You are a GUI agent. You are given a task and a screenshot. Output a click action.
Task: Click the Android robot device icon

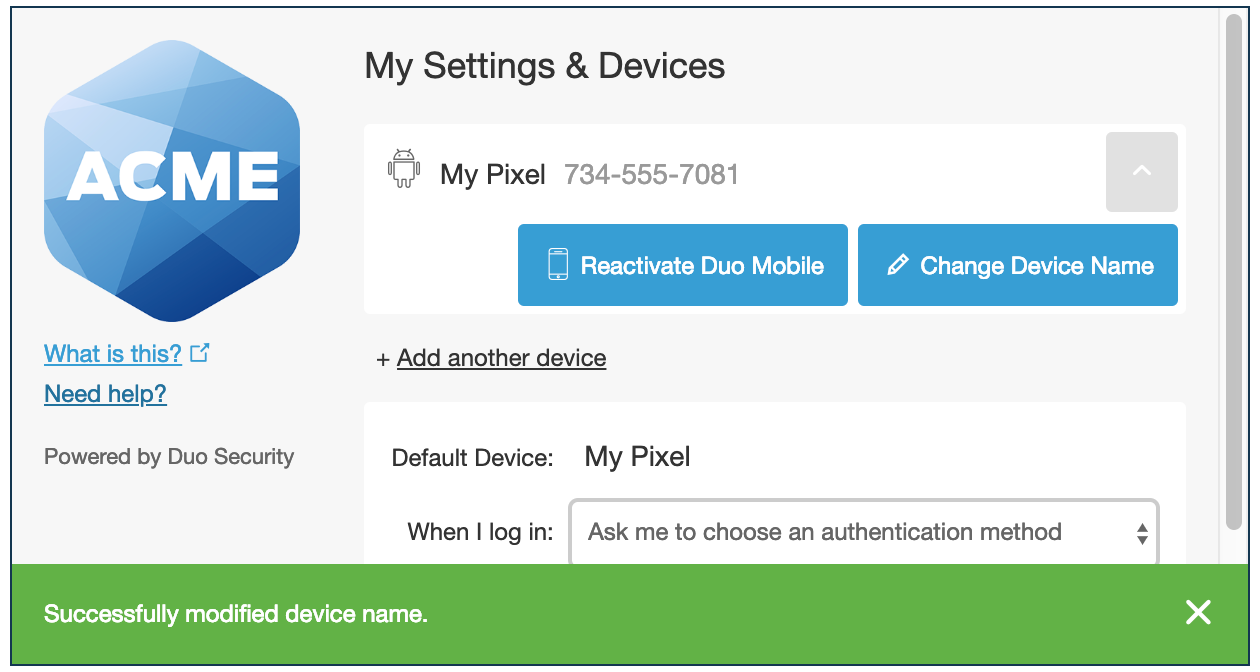404,168
